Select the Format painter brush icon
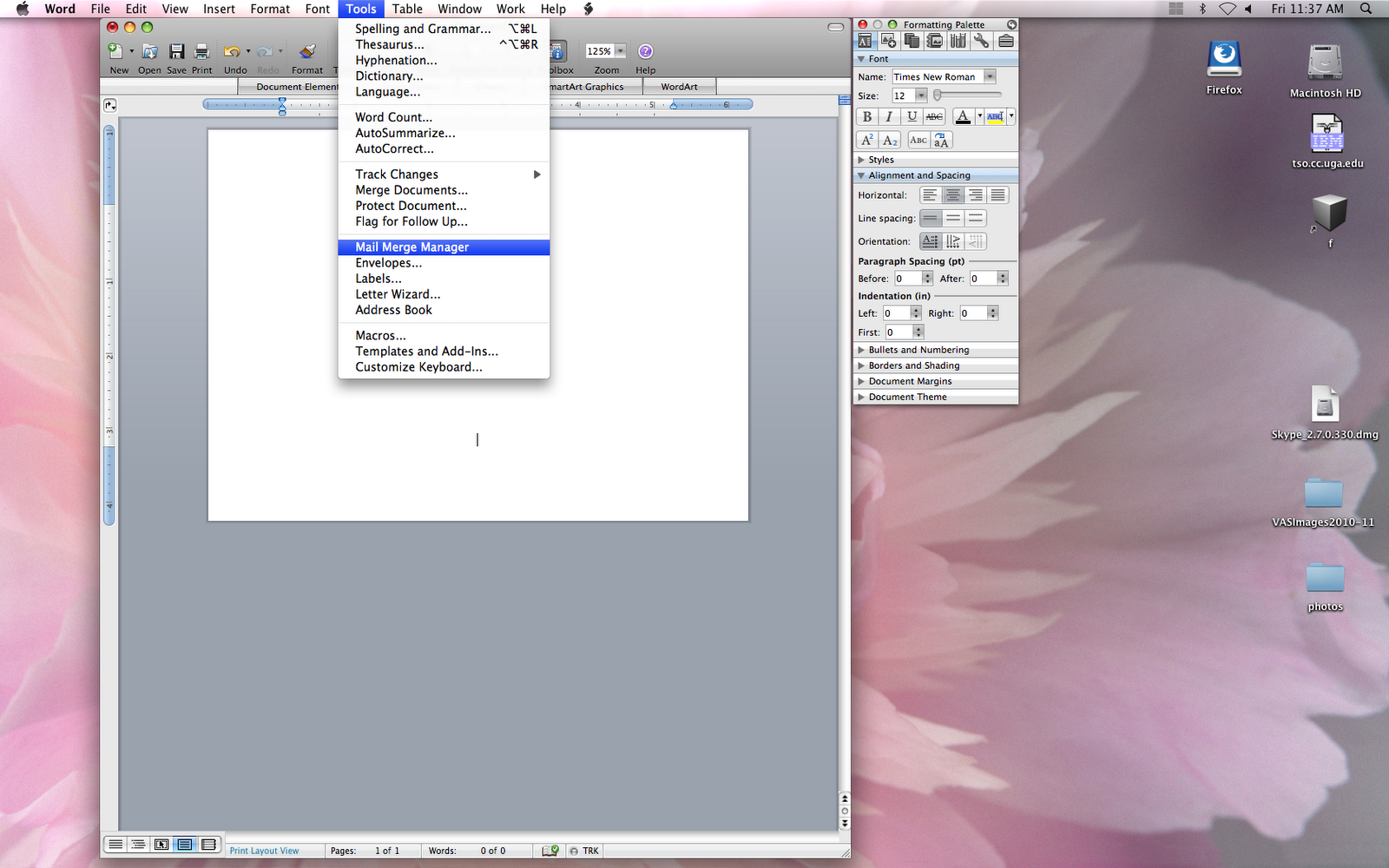The width and height of the screenshot is (1389, 868). coord(307,49)
